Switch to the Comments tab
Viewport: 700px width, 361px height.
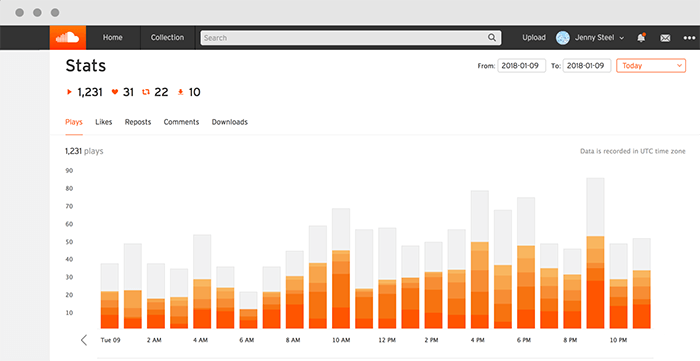click(x=181, y=122)
